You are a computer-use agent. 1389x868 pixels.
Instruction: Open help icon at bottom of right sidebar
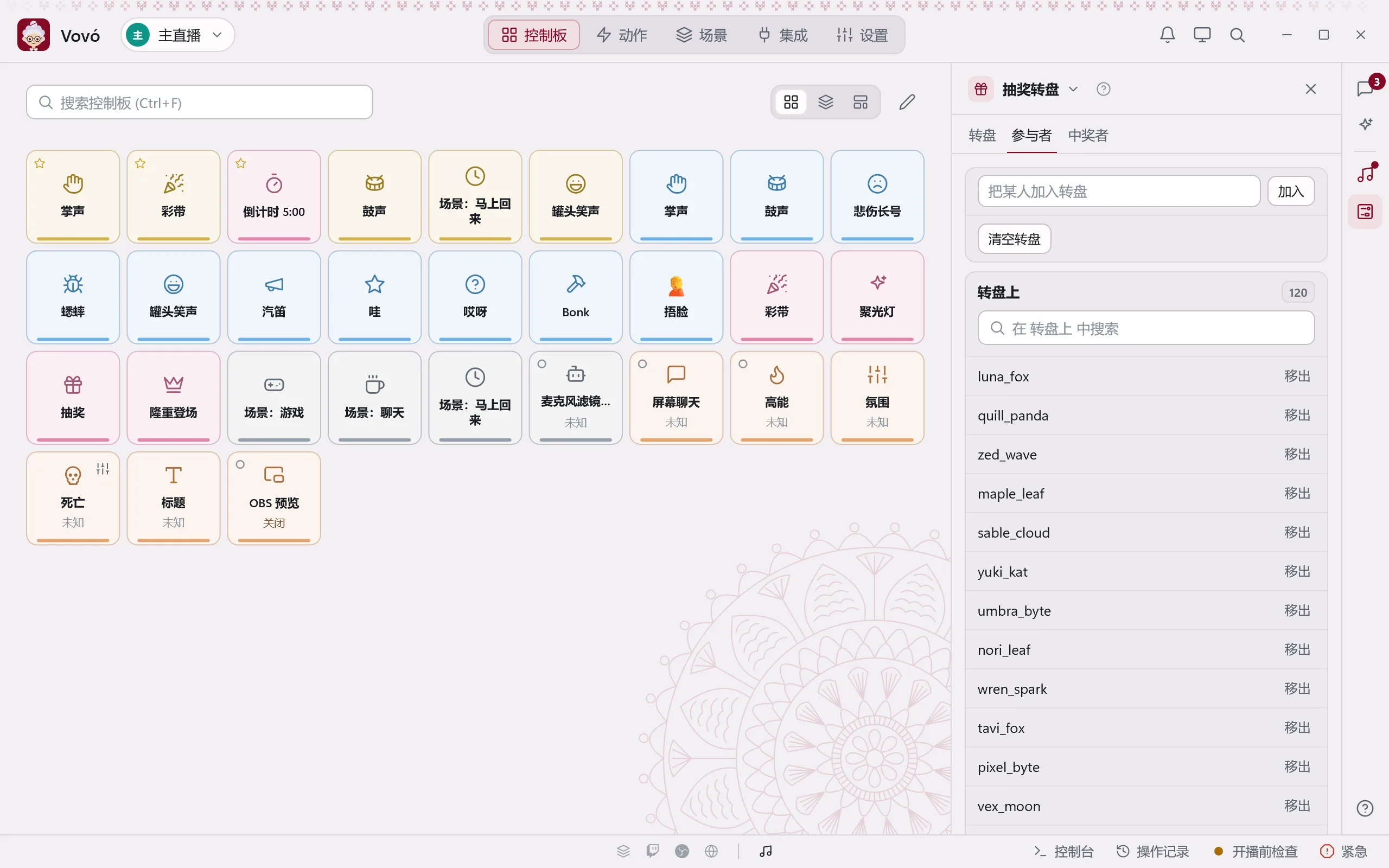(1365, 808)
